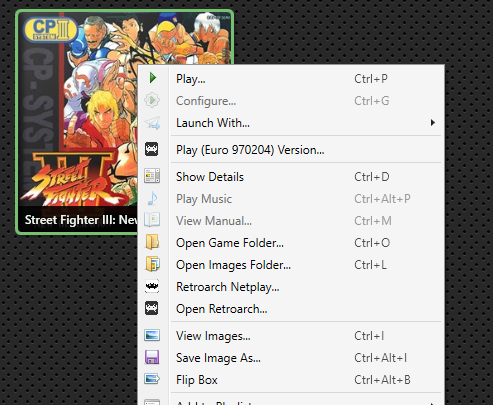Select the Configure... menu entry
Image resolution: width=493 pixels, height=405 pixels.
point(291,101)
